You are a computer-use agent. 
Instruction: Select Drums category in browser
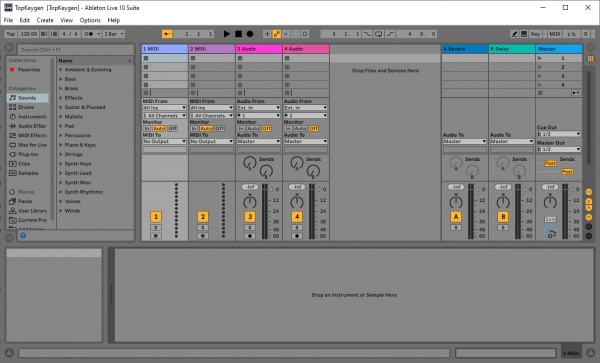point(28,107)
